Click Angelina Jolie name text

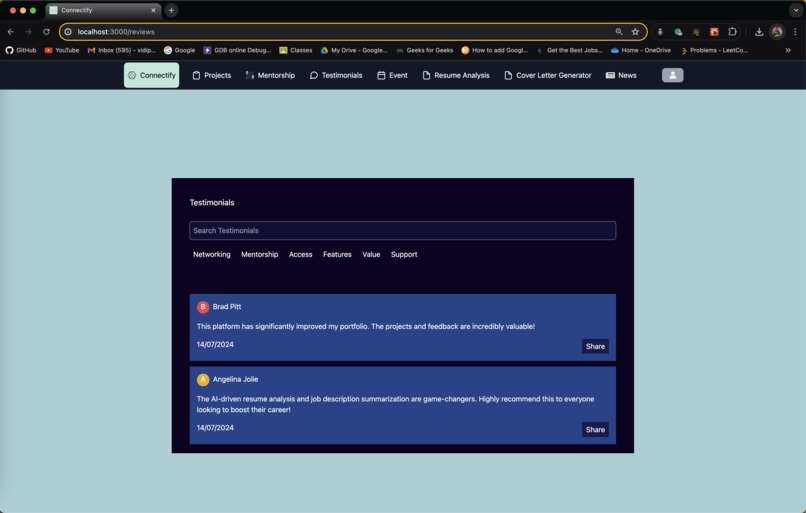(x=235, y=379)
